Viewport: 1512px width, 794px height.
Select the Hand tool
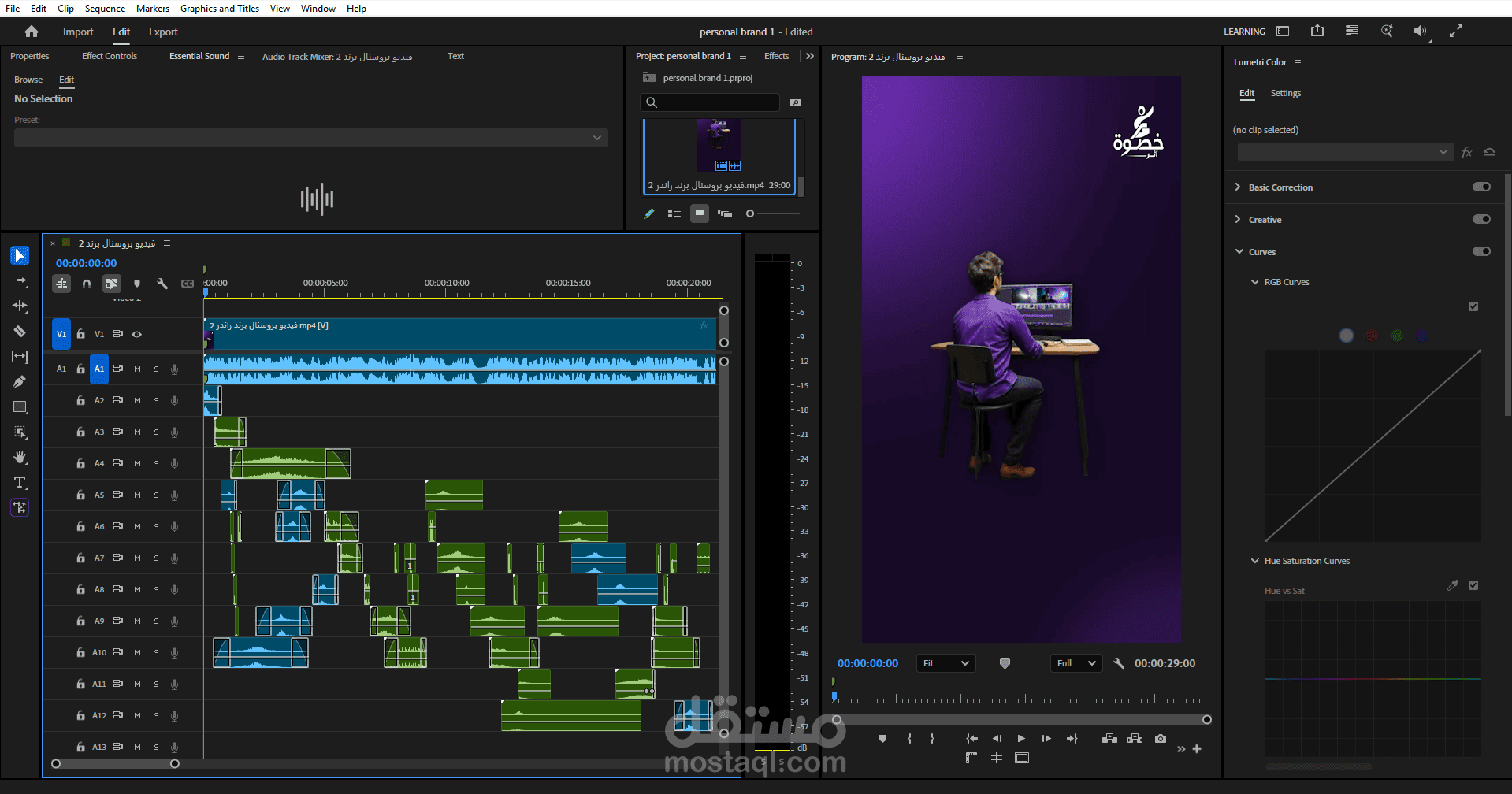pos(20,457)
